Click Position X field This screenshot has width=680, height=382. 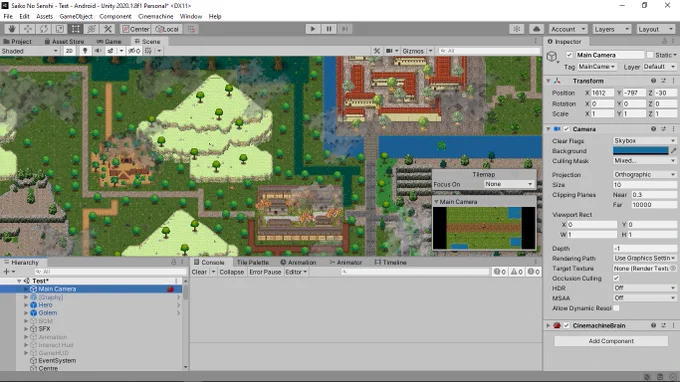(x=602, y=93)
